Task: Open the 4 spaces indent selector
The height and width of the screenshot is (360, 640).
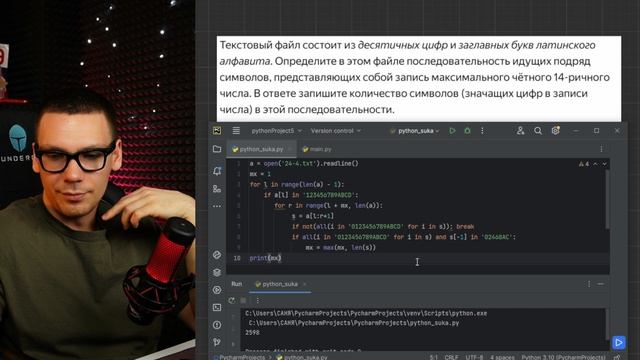Action: [502, 357]
